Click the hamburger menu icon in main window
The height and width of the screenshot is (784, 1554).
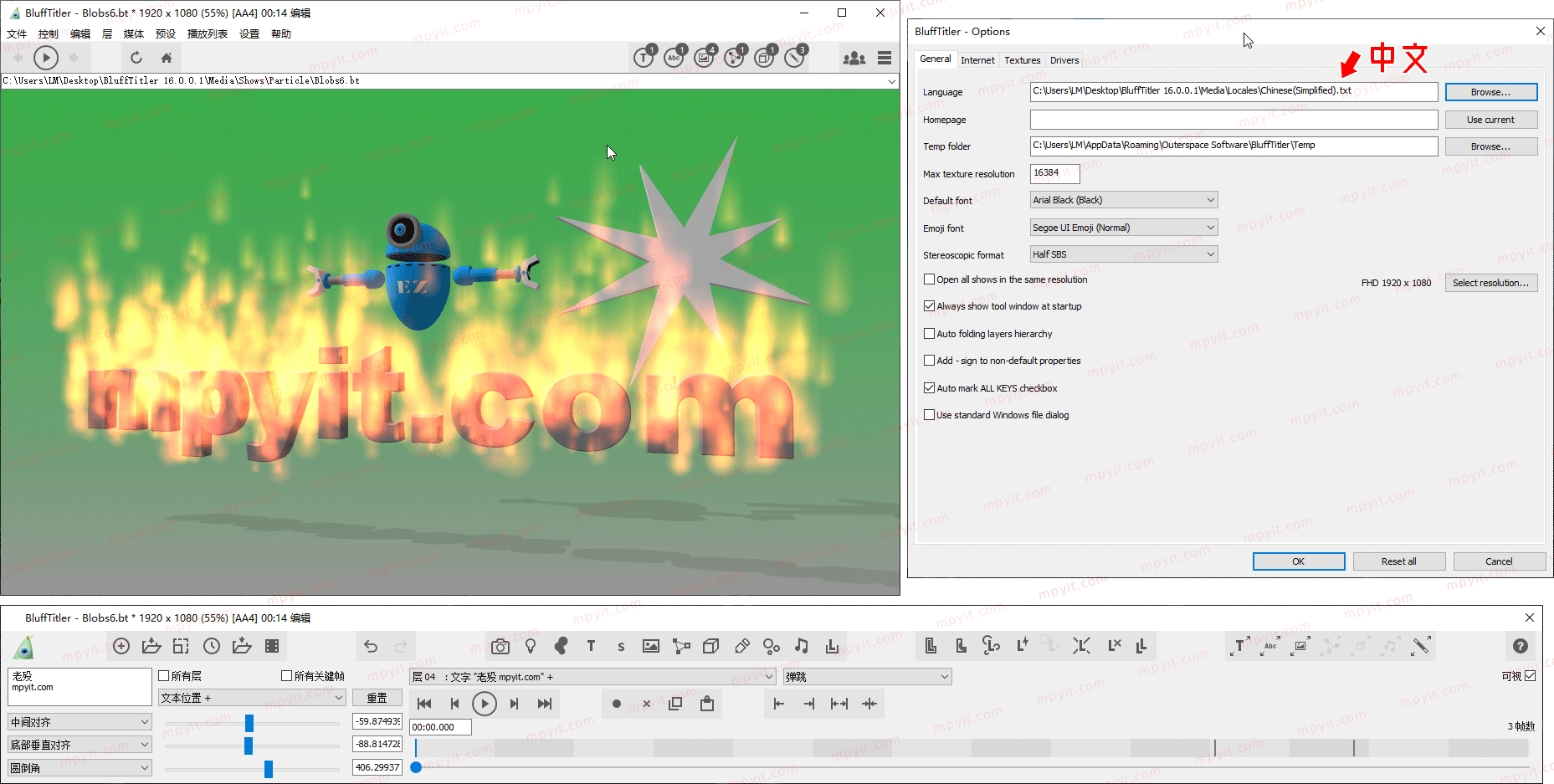coord(885,58)
